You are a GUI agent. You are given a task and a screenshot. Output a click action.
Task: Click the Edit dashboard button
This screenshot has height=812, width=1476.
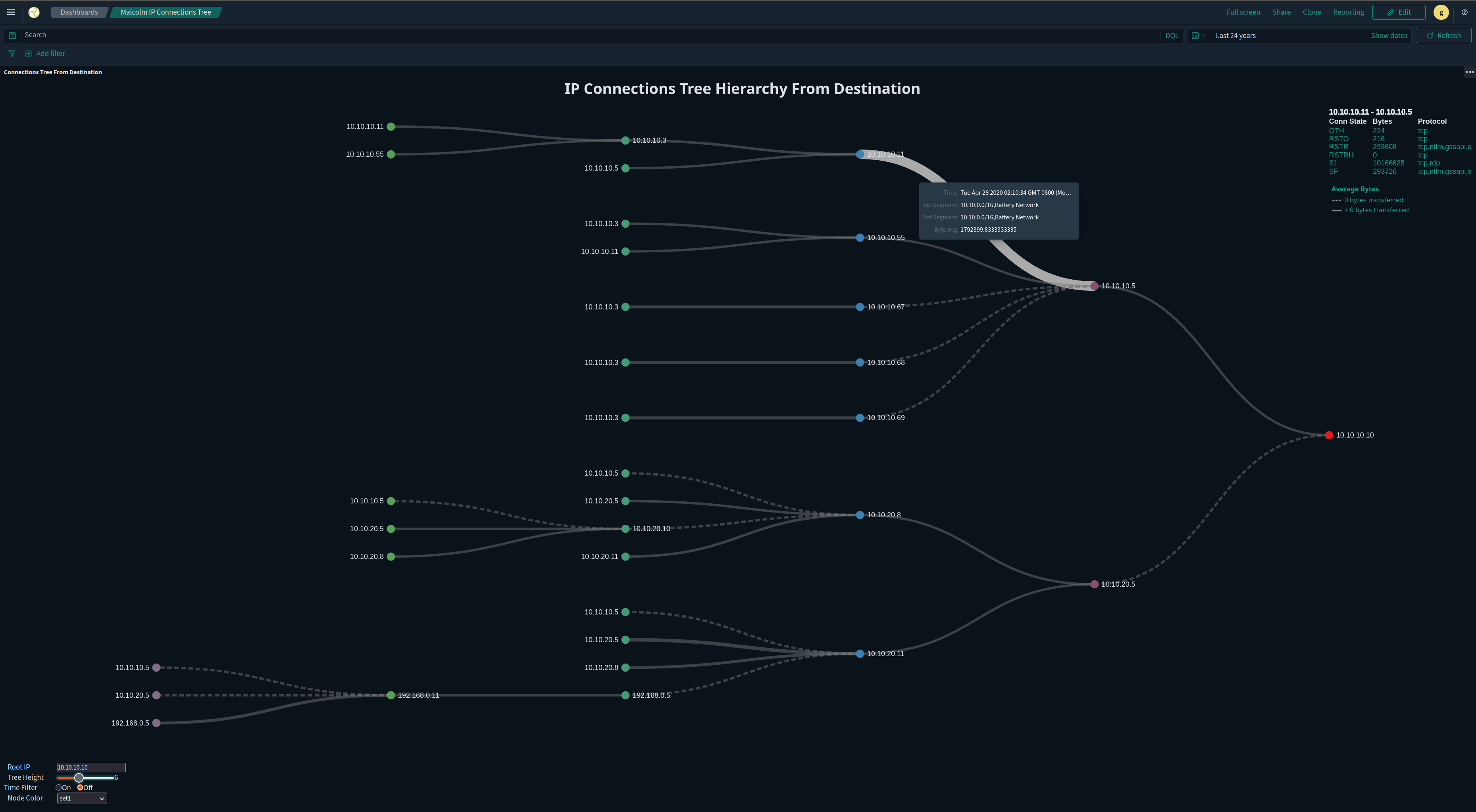(x=1398, y=12)
